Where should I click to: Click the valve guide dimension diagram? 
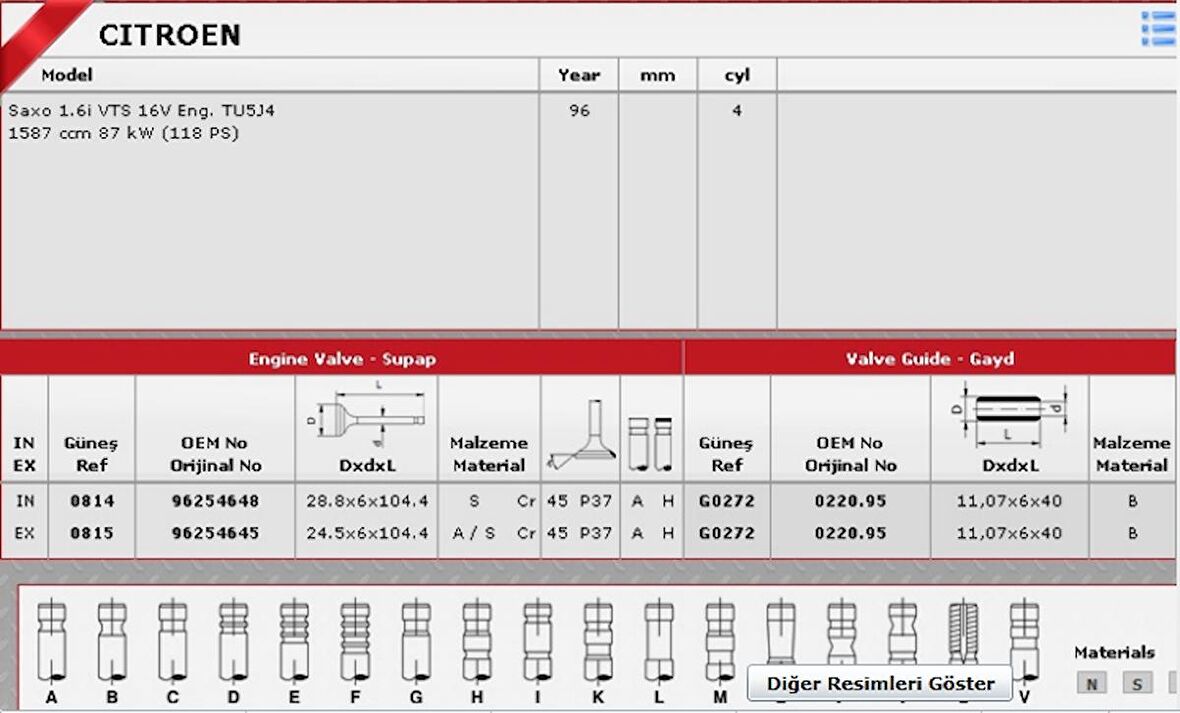(x=1009, y=415)
